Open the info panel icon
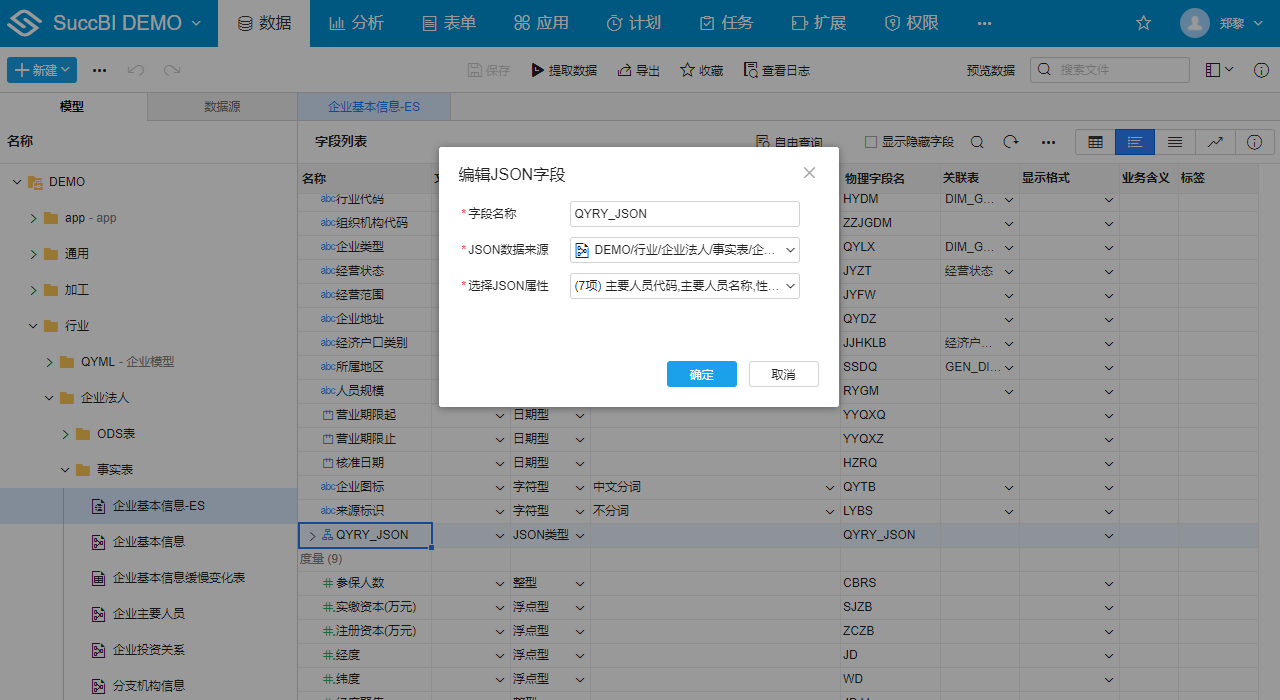 [x=1255, y=142]
